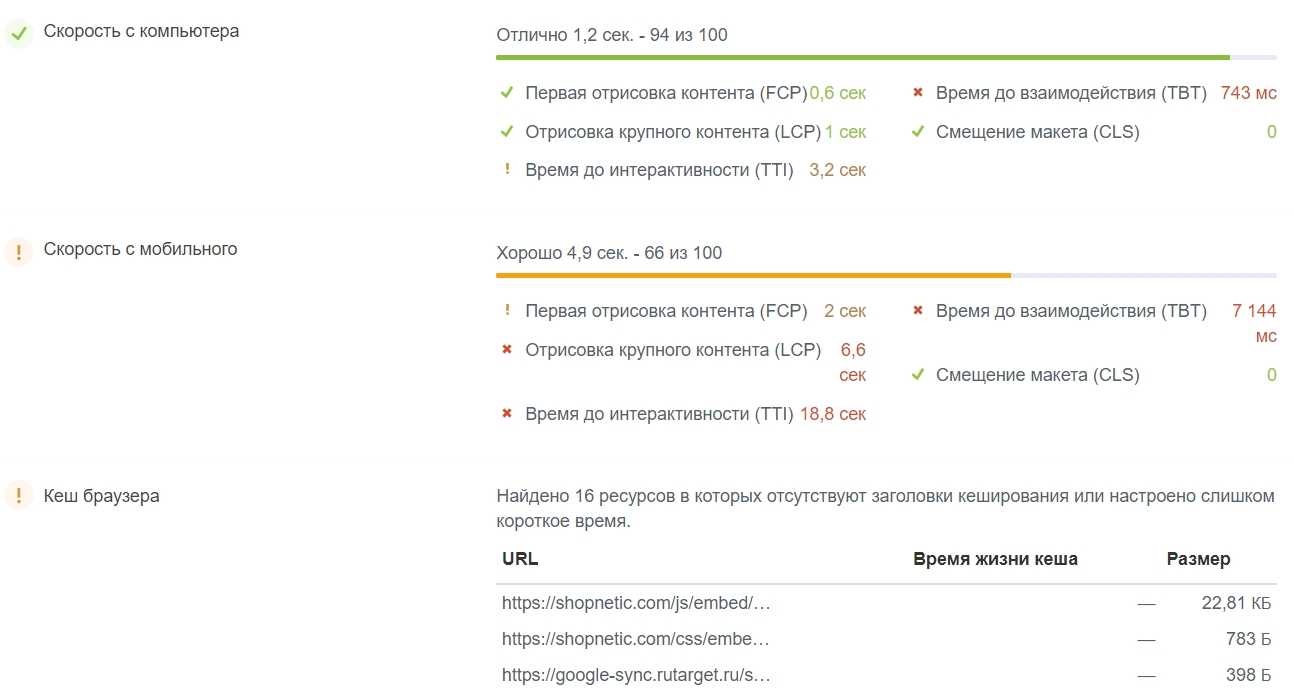
Task: Click the Время жизни кеша column header
Action: pyautogui.click(x=995, y=559)
